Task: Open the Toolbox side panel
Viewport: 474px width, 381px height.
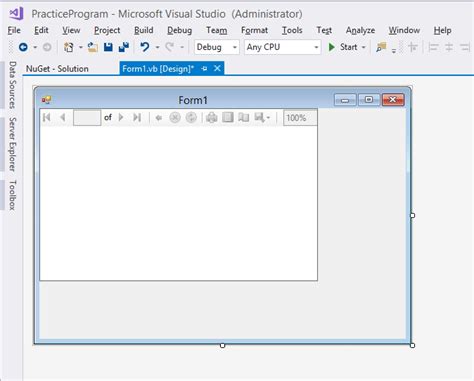Action: tap(12, 195)
